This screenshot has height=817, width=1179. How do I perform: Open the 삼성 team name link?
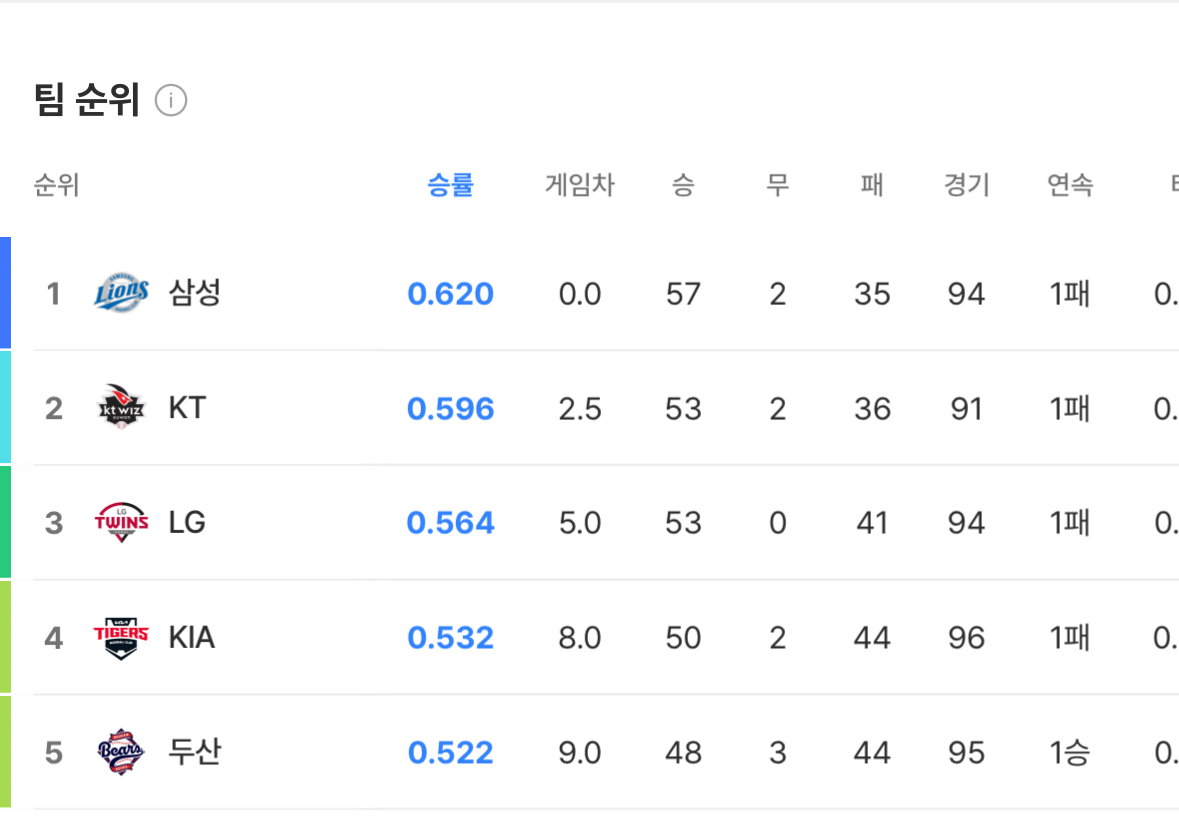click(195, 292)
